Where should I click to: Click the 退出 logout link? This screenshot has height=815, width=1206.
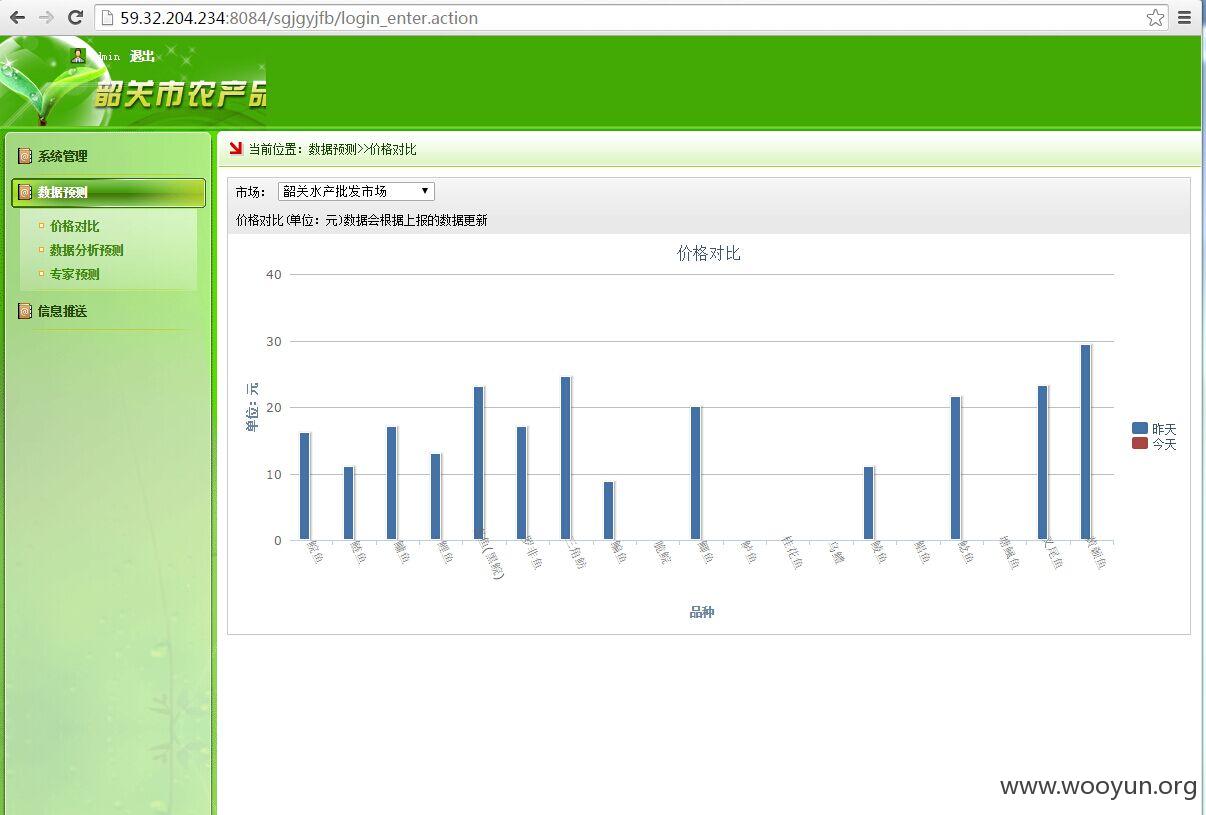click(x=143, y=56)
